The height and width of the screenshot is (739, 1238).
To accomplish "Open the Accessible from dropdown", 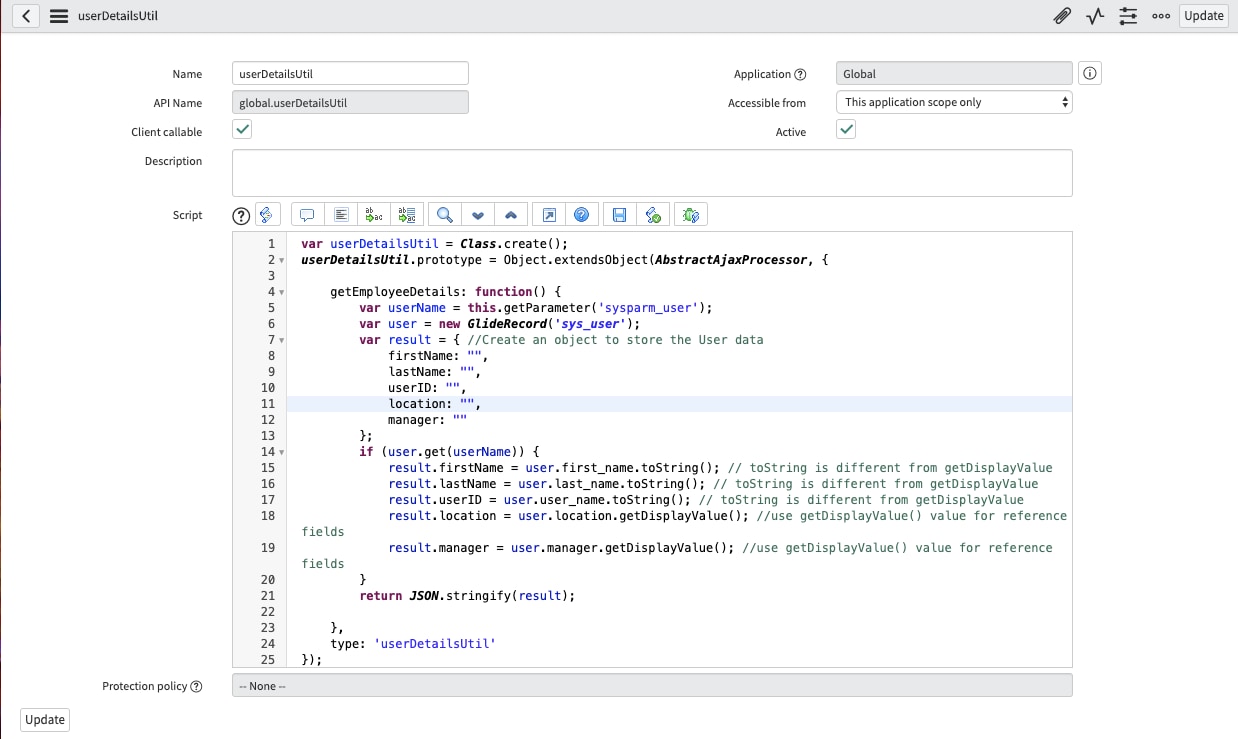I will click(953, 101).
